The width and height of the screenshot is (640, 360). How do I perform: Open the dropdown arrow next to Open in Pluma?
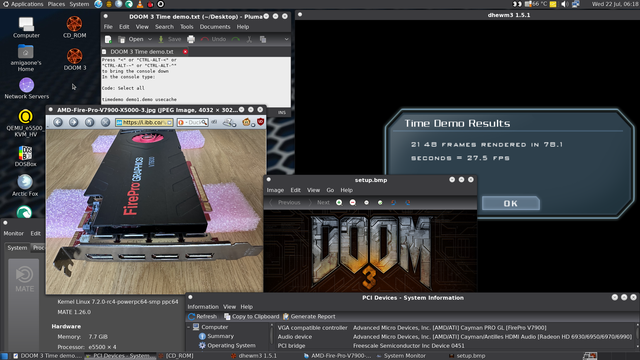point(150,39)
